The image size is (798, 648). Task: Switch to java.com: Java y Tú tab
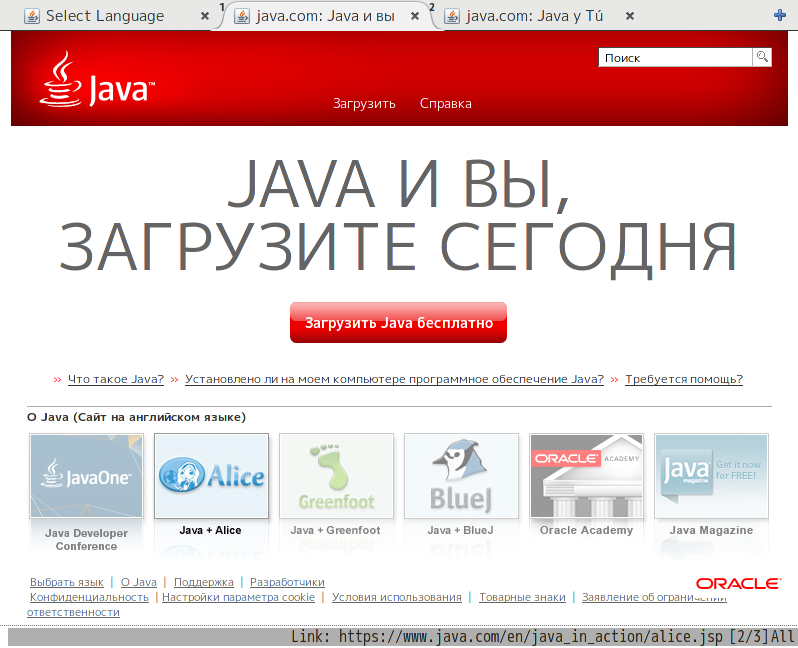(x=535, y=16)
